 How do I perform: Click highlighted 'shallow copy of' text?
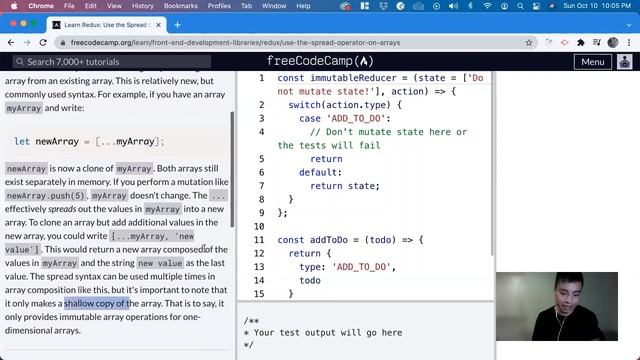tap(96, 303)
